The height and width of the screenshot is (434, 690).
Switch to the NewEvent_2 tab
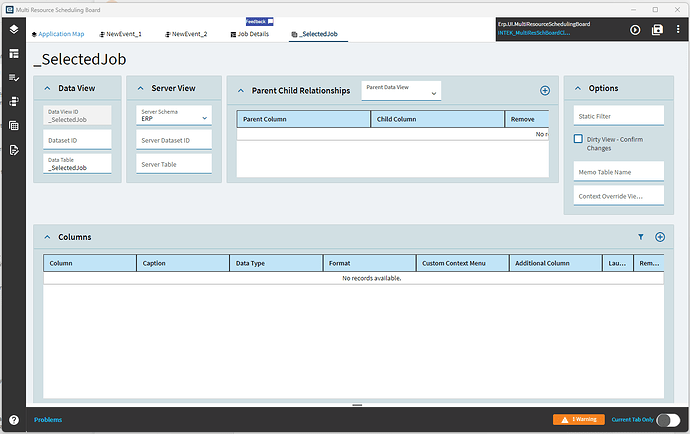tap(186, 34)
